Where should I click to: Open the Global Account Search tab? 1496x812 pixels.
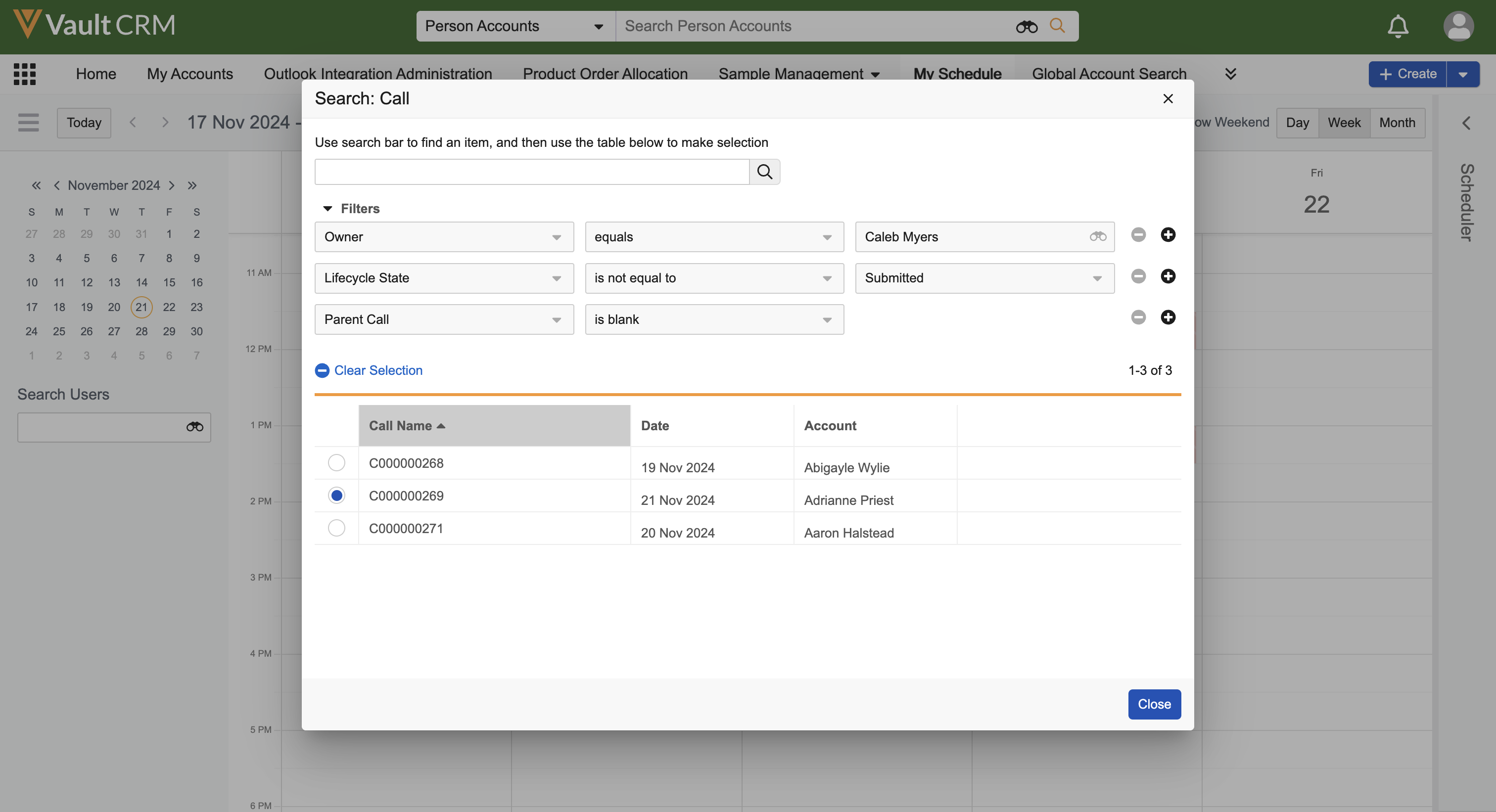coord(1109,74)
